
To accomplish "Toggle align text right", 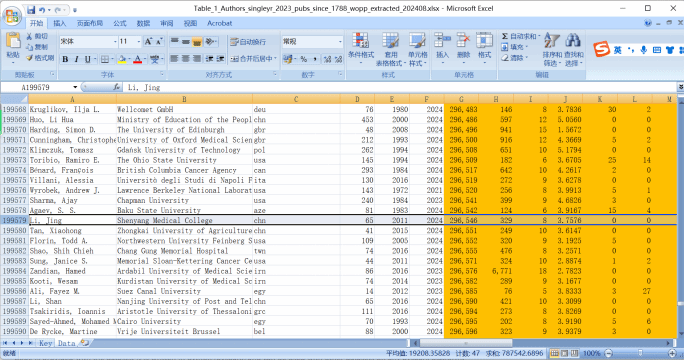I will (197, 58).
